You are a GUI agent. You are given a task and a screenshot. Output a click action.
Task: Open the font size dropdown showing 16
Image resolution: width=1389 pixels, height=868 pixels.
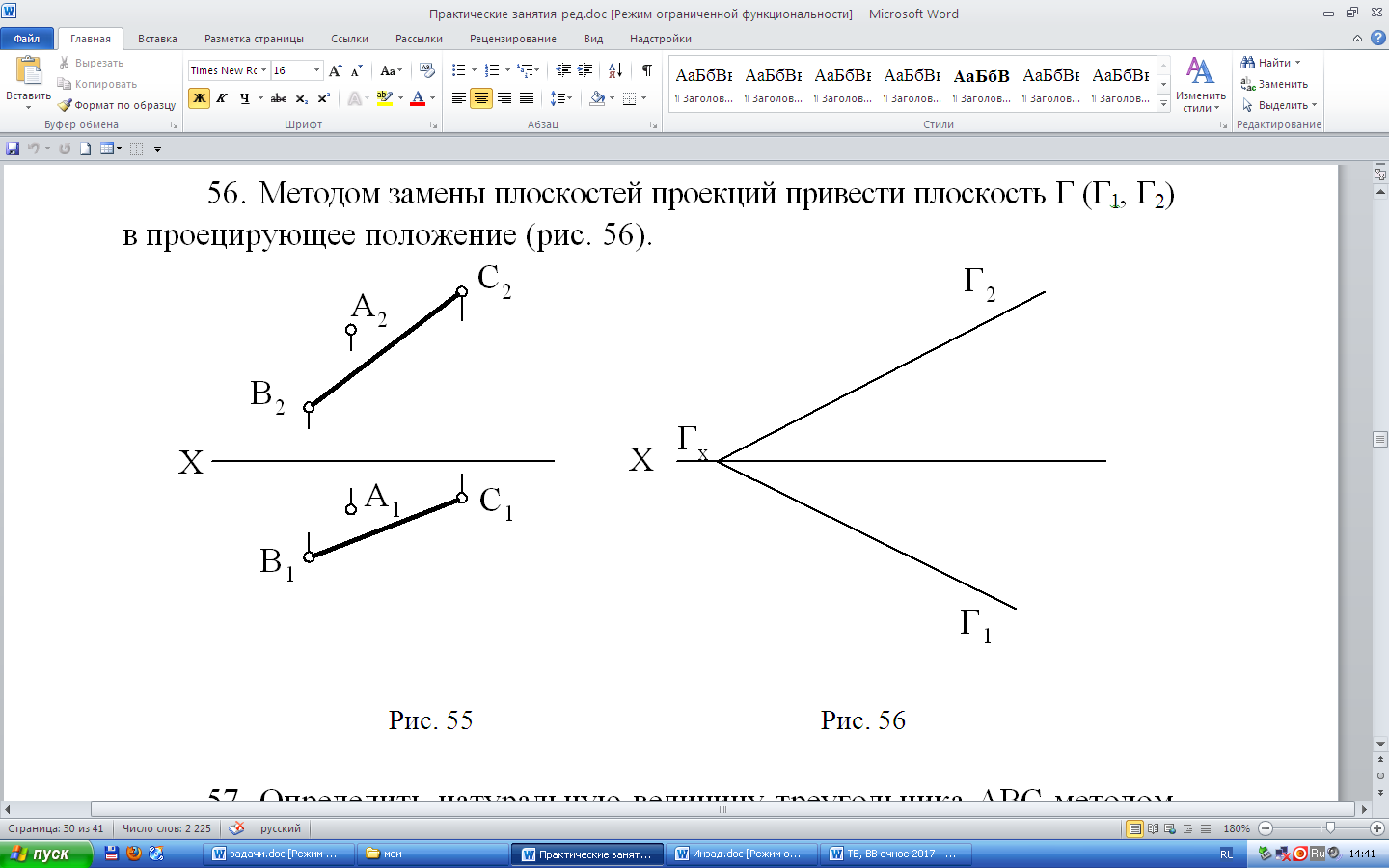(316, 70)
